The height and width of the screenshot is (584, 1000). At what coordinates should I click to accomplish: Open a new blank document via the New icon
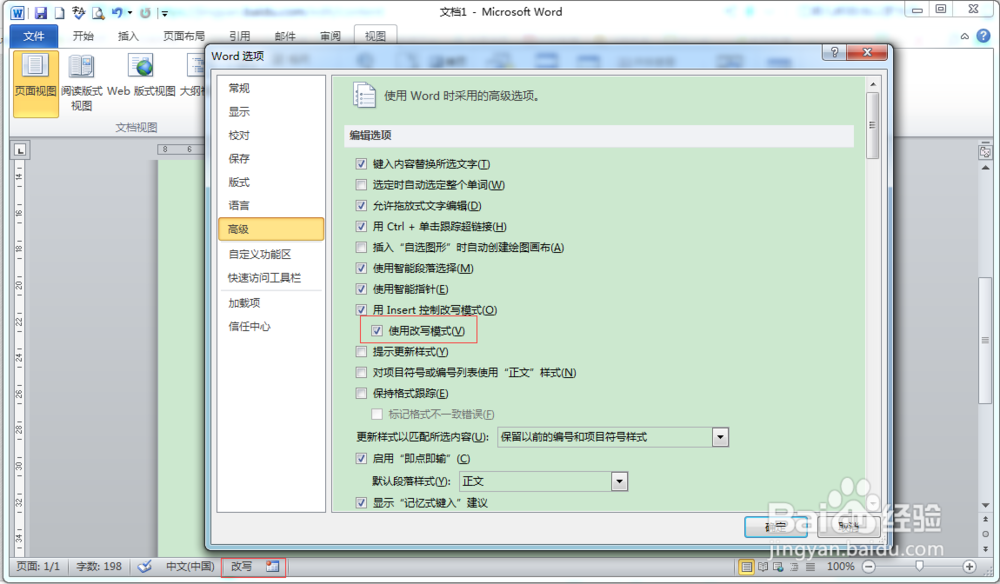pyautogui.click(x=58, y=13)
